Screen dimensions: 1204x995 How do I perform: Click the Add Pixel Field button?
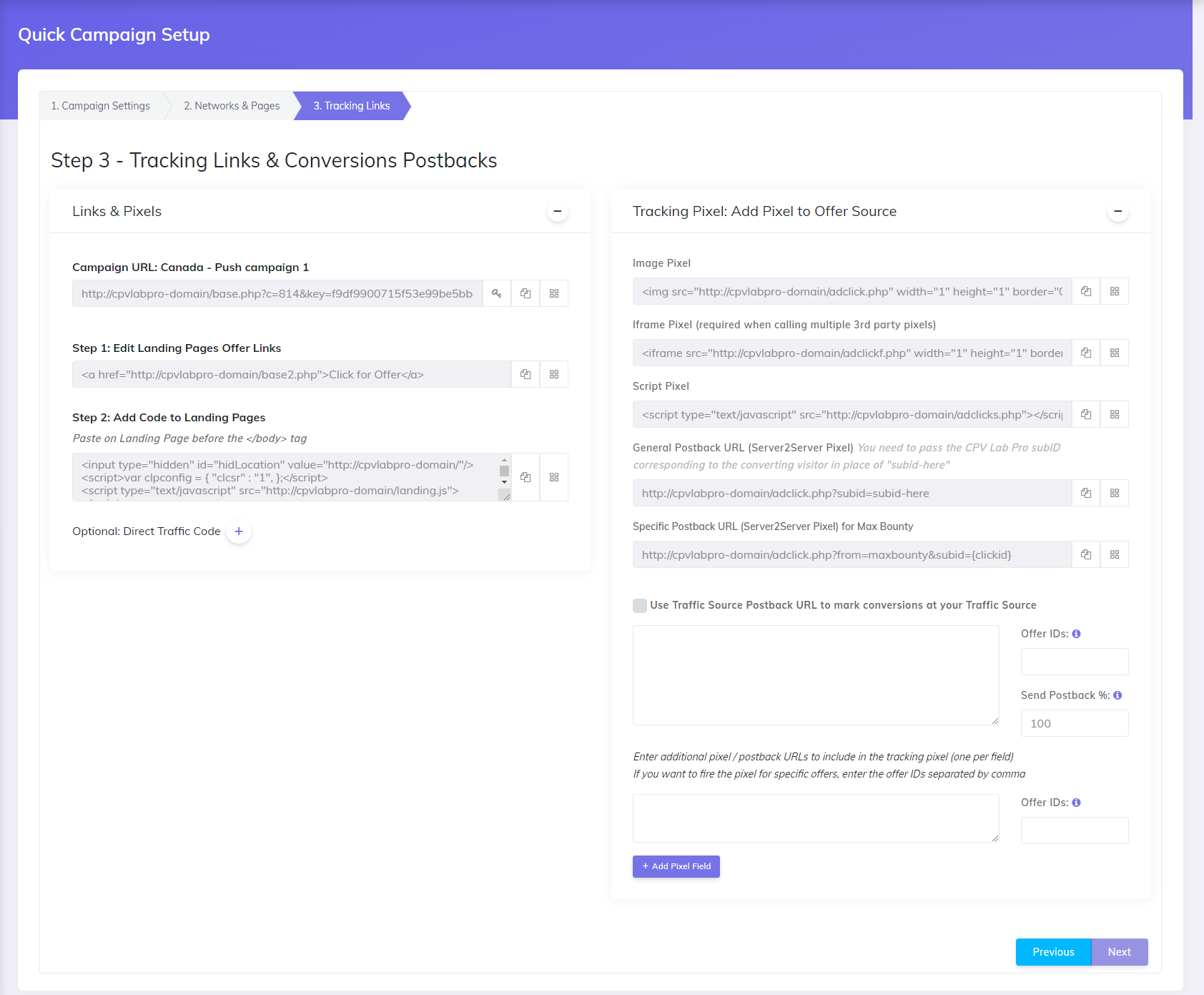676,866
